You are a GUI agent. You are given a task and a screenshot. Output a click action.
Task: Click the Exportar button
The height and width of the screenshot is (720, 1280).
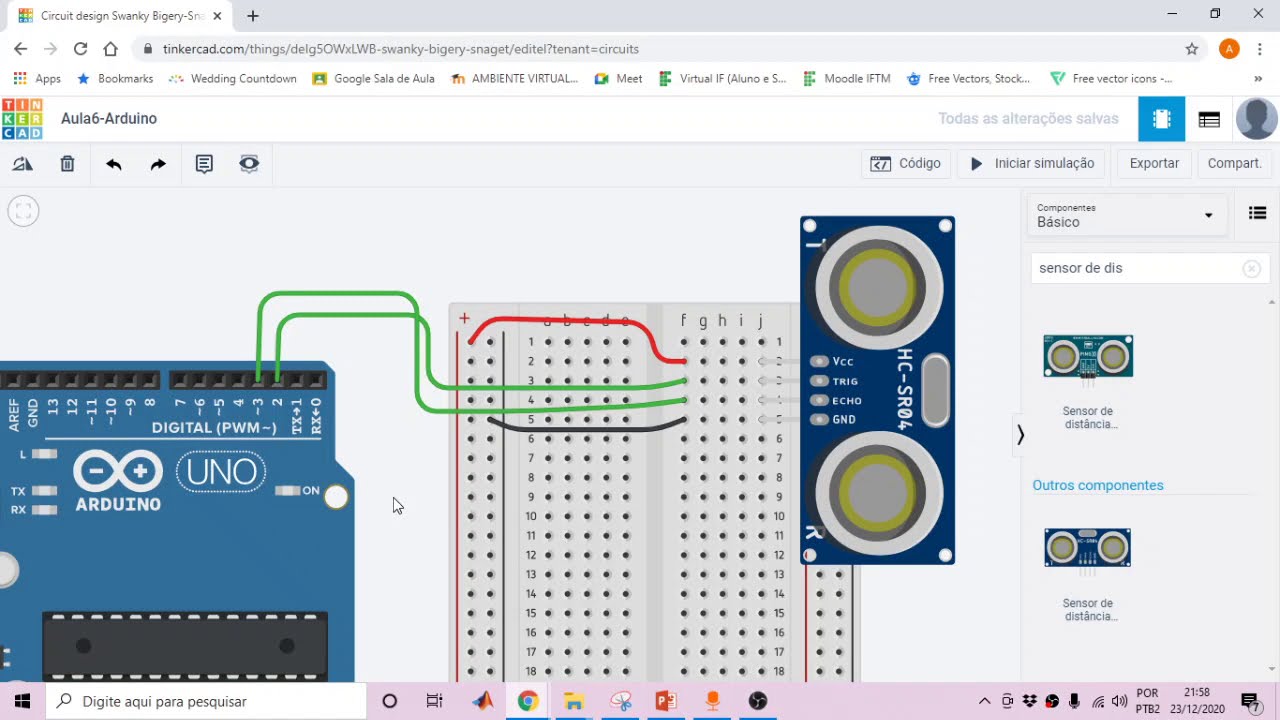[x=1154, y=163]
